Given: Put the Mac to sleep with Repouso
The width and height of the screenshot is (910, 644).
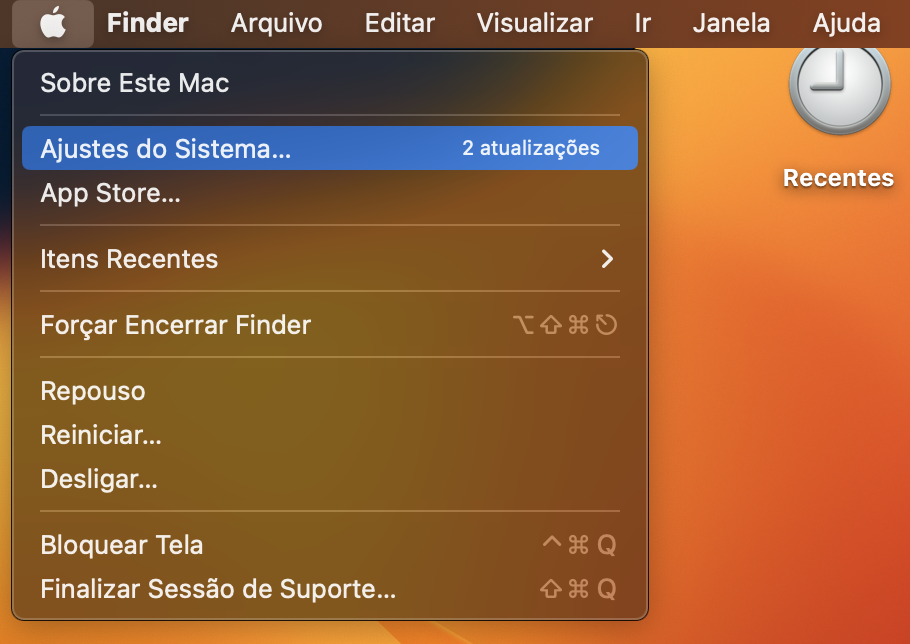Looking at the screenshot, I should [93, 391].
